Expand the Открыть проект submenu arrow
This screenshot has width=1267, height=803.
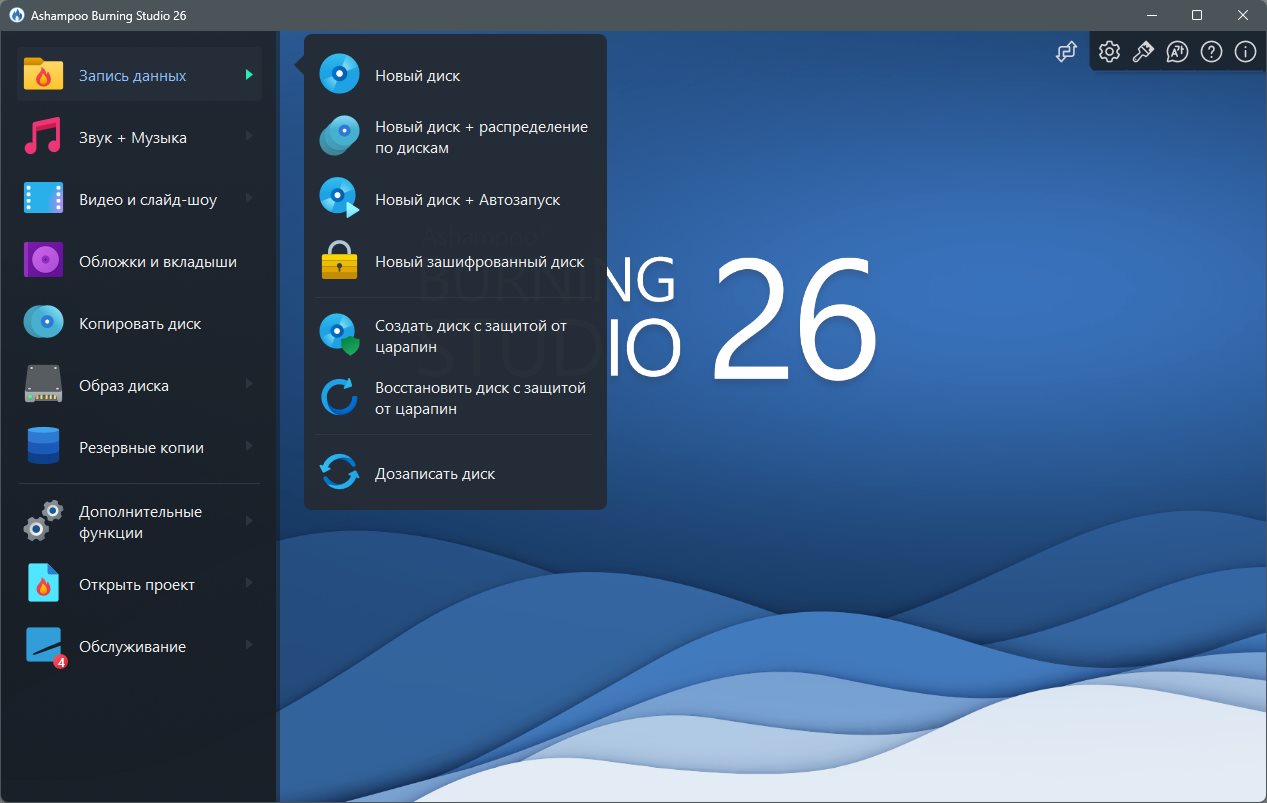[x=249, y=584]
